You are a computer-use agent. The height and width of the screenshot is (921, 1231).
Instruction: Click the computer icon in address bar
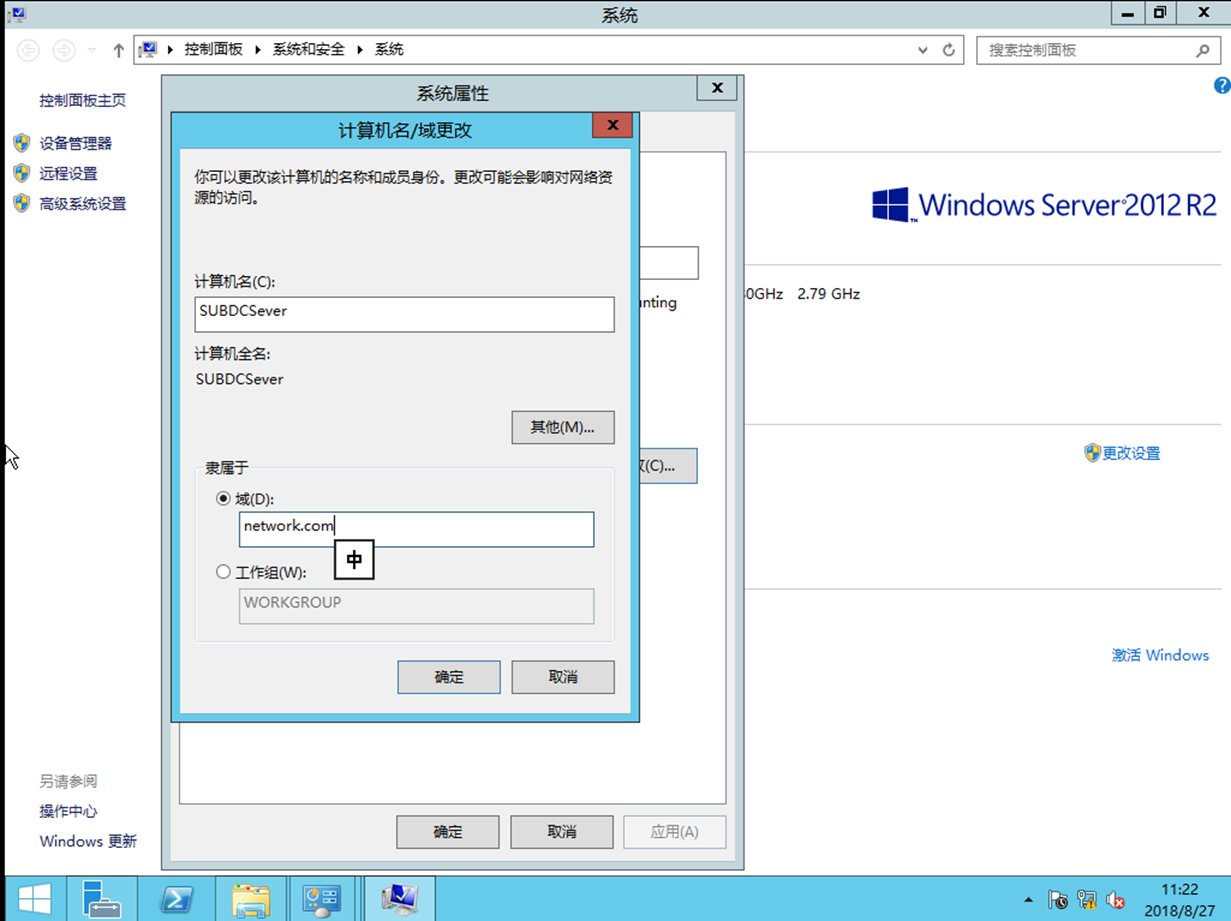149,49
